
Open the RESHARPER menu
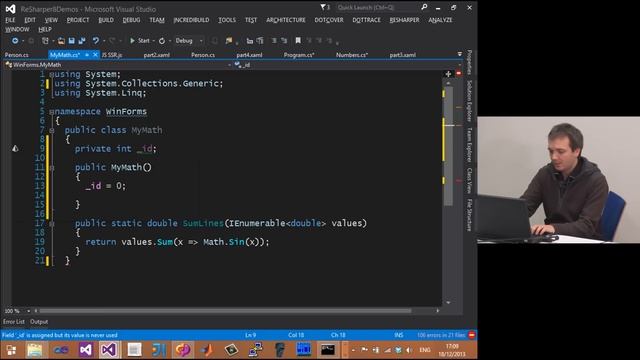tap(404, 20)
